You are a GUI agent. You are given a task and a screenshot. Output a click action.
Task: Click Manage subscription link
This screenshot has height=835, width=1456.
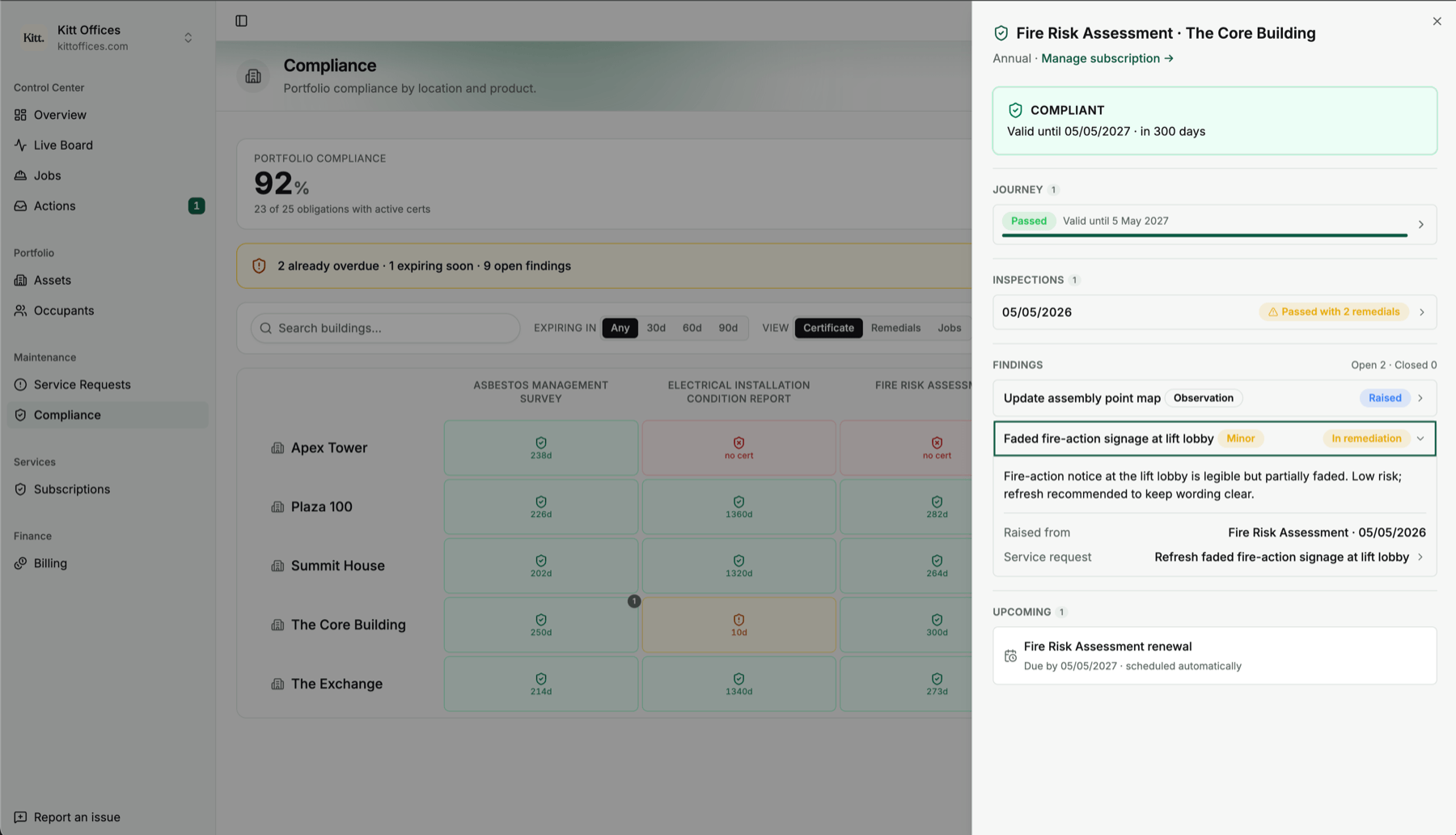point(1107,58)
